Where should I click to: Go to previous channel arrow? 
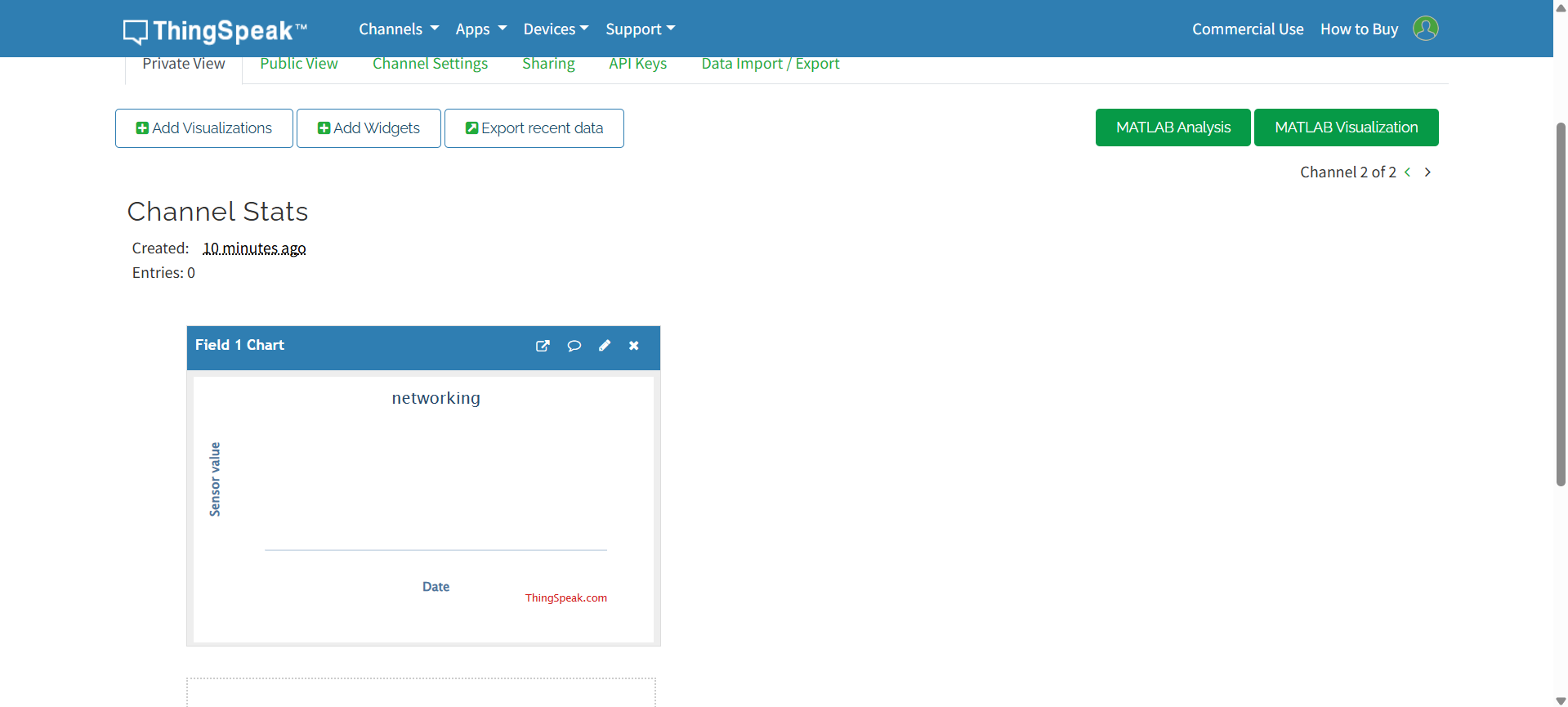click(x=1408, y=172)
